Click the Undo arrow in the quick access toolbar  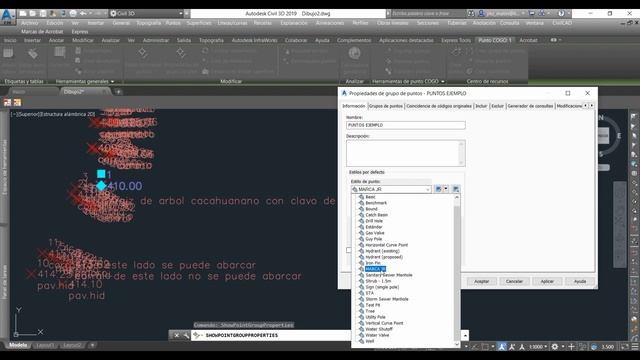pos(83,13)
